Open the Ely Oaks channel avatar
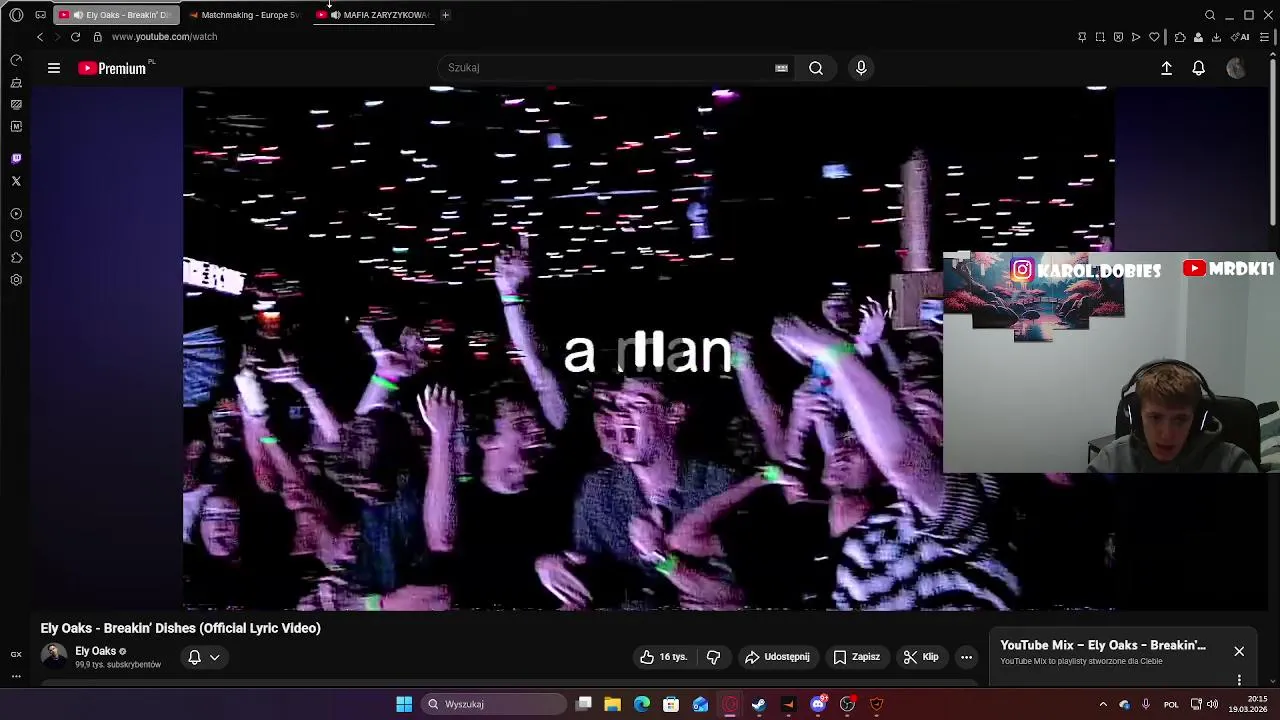Viewport: 1280px width, 720px height. (54, 657)
